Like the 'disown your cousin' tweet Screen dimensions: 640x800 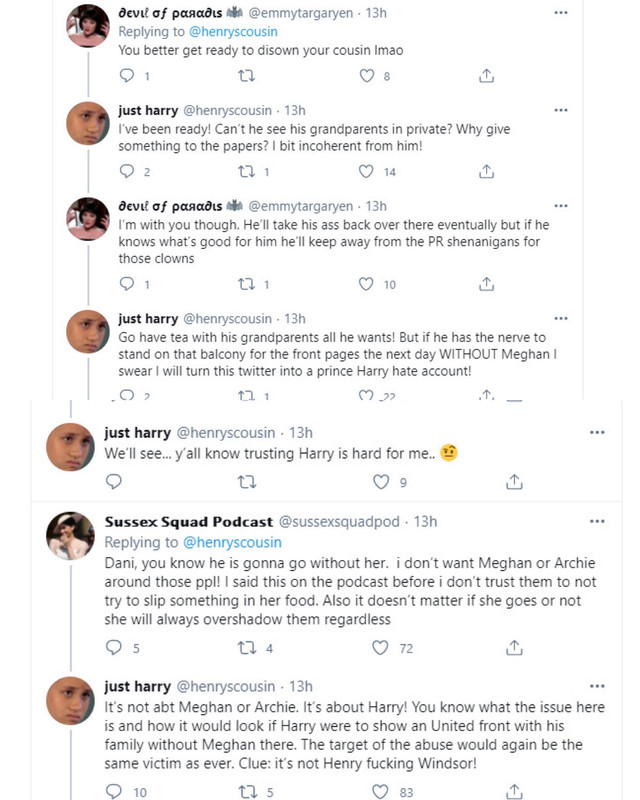[x=367, y=76]
